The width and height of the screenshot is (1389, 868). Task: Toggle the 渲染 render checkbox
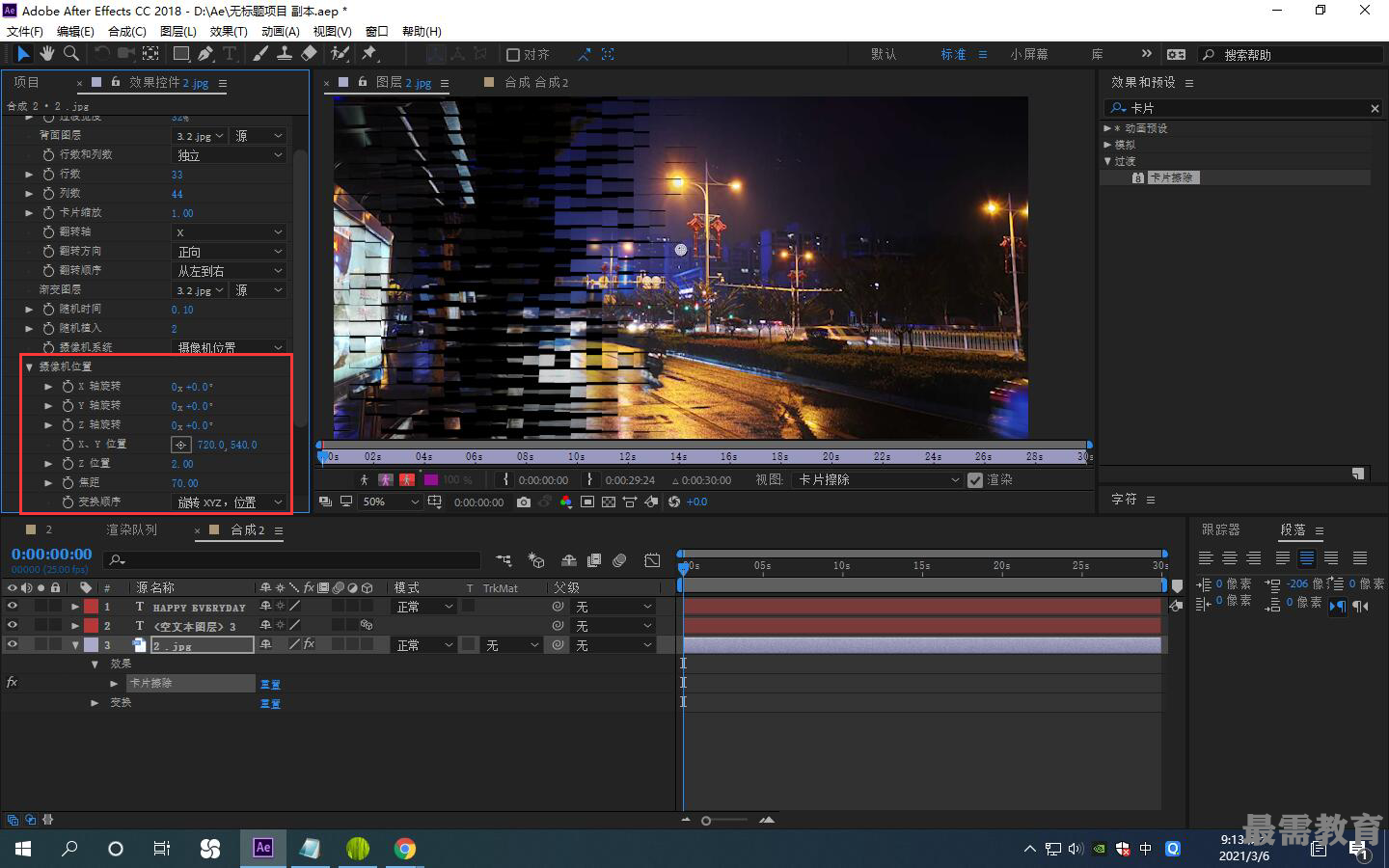(x=975, y=479)
